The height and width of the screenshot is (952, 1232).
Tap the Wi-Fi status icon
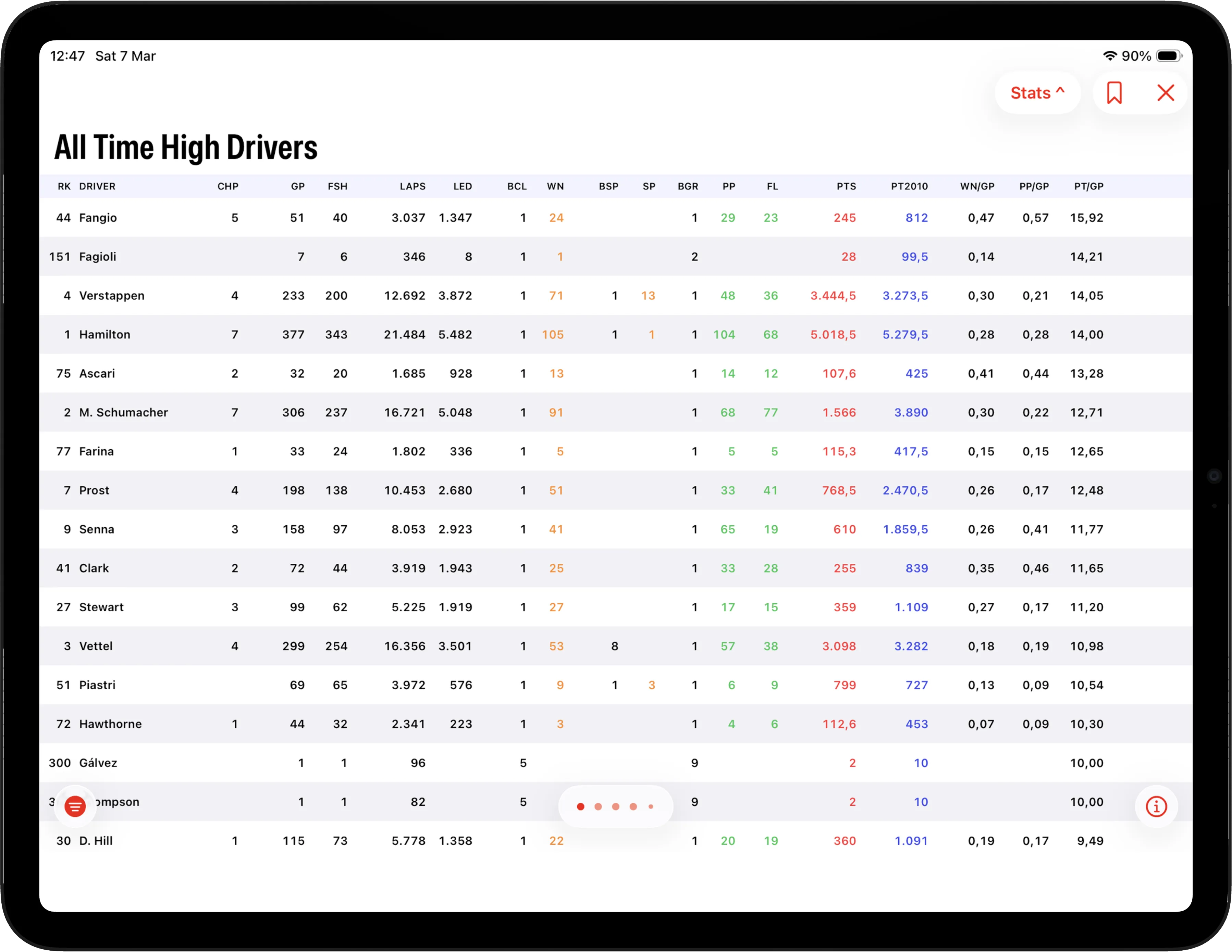pyautogui.click(x=1110, y=56)
